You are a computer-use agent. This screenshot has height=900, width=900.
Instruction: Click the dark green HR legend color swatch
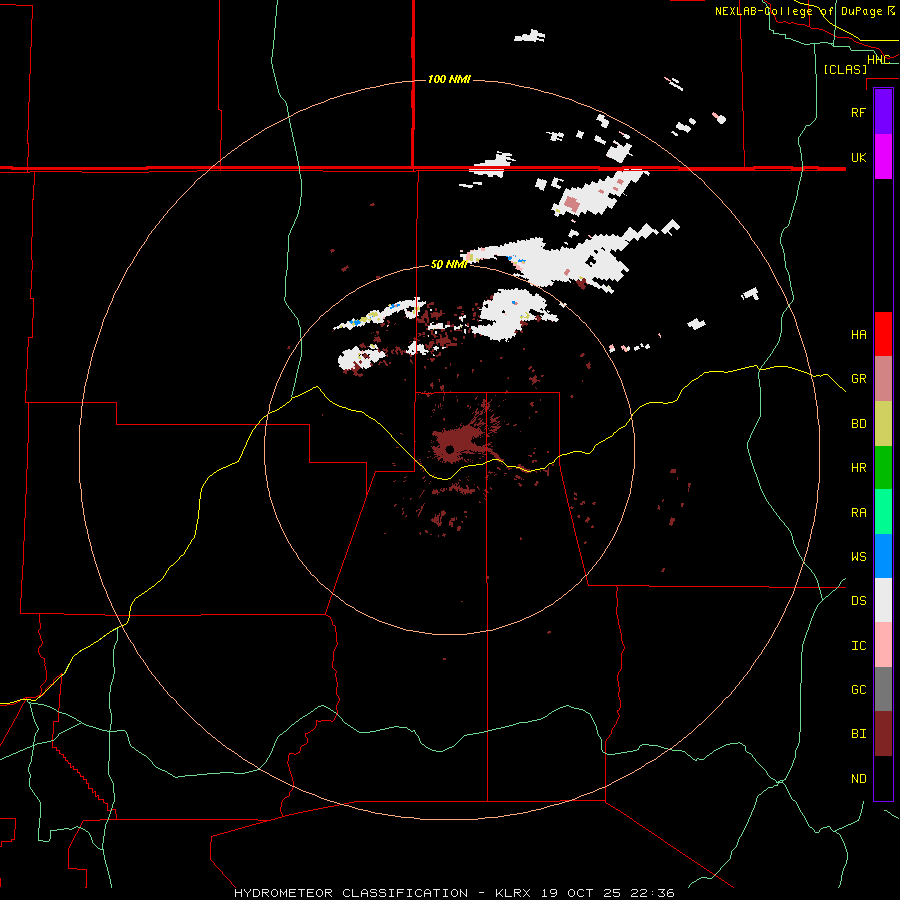point(883,468)
